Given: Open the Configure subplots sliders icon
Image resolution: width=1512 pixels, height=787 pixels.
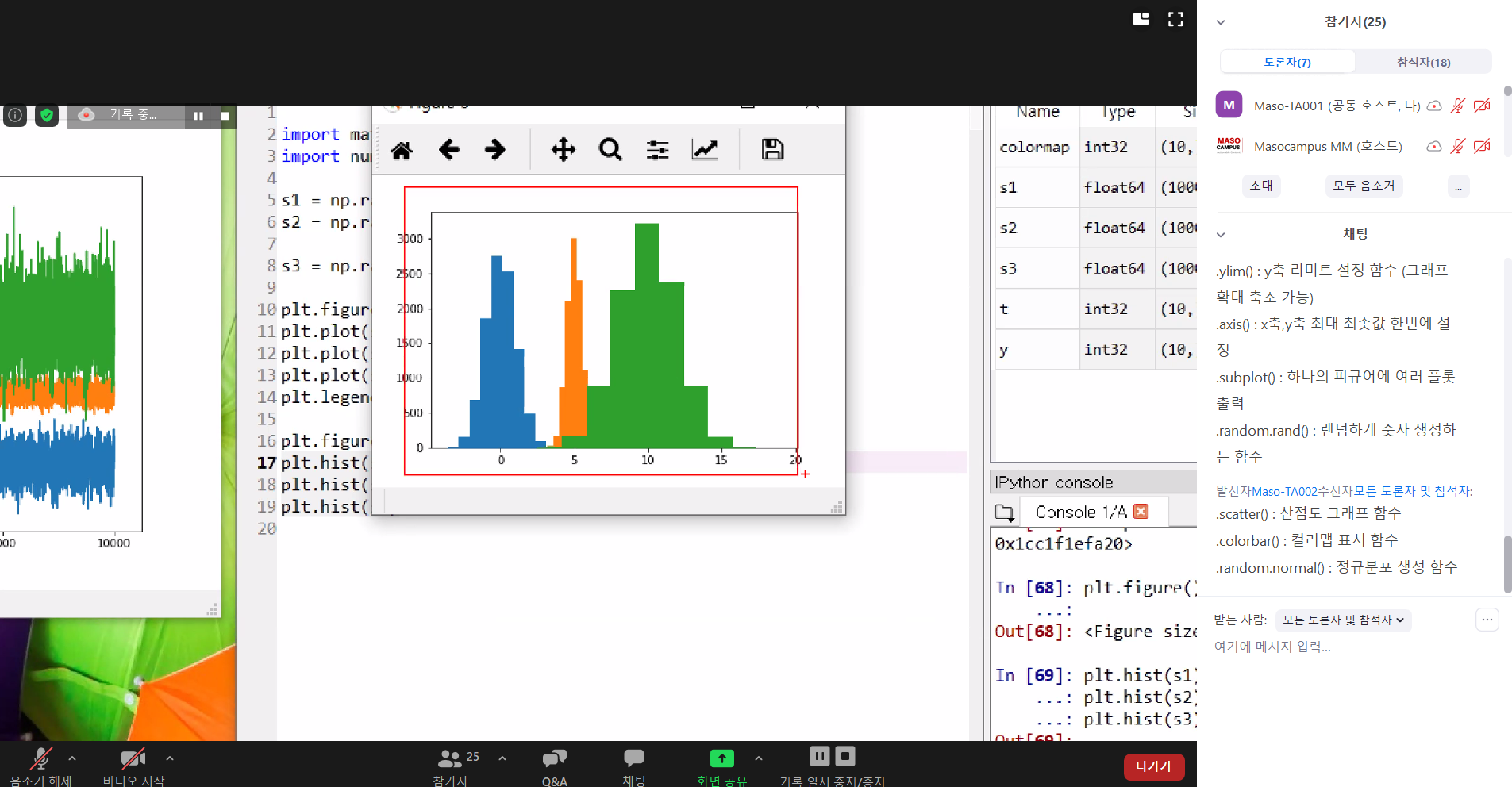Looking at the screenshot, I should (x=657, y=150).
